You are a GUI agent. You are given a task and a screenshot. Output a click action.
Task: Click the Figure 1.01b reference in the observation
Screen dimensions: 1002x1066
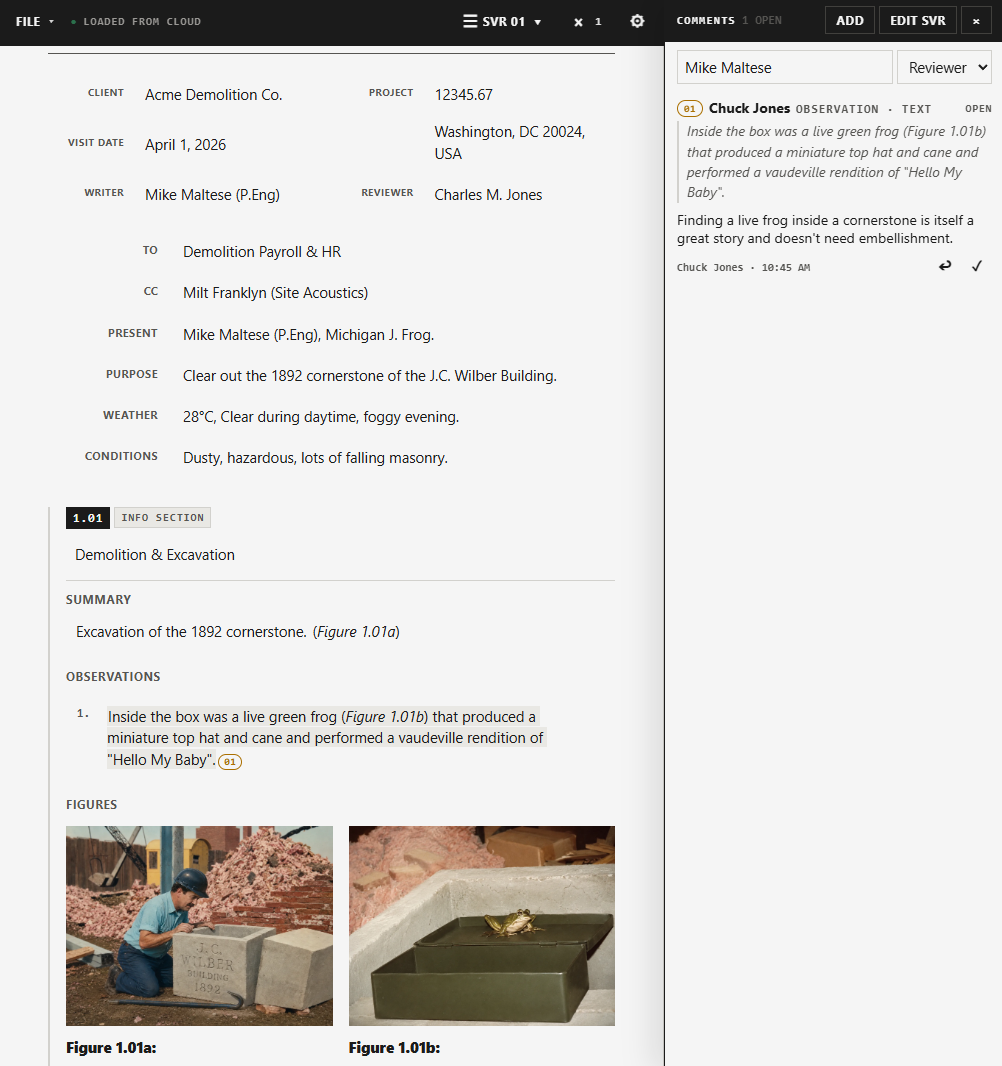tap(385, 717)
